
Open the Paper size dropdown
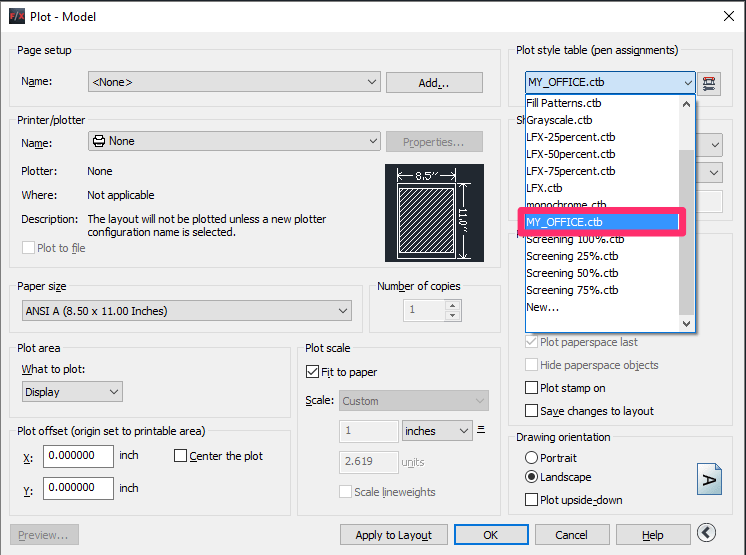[186, 311]
